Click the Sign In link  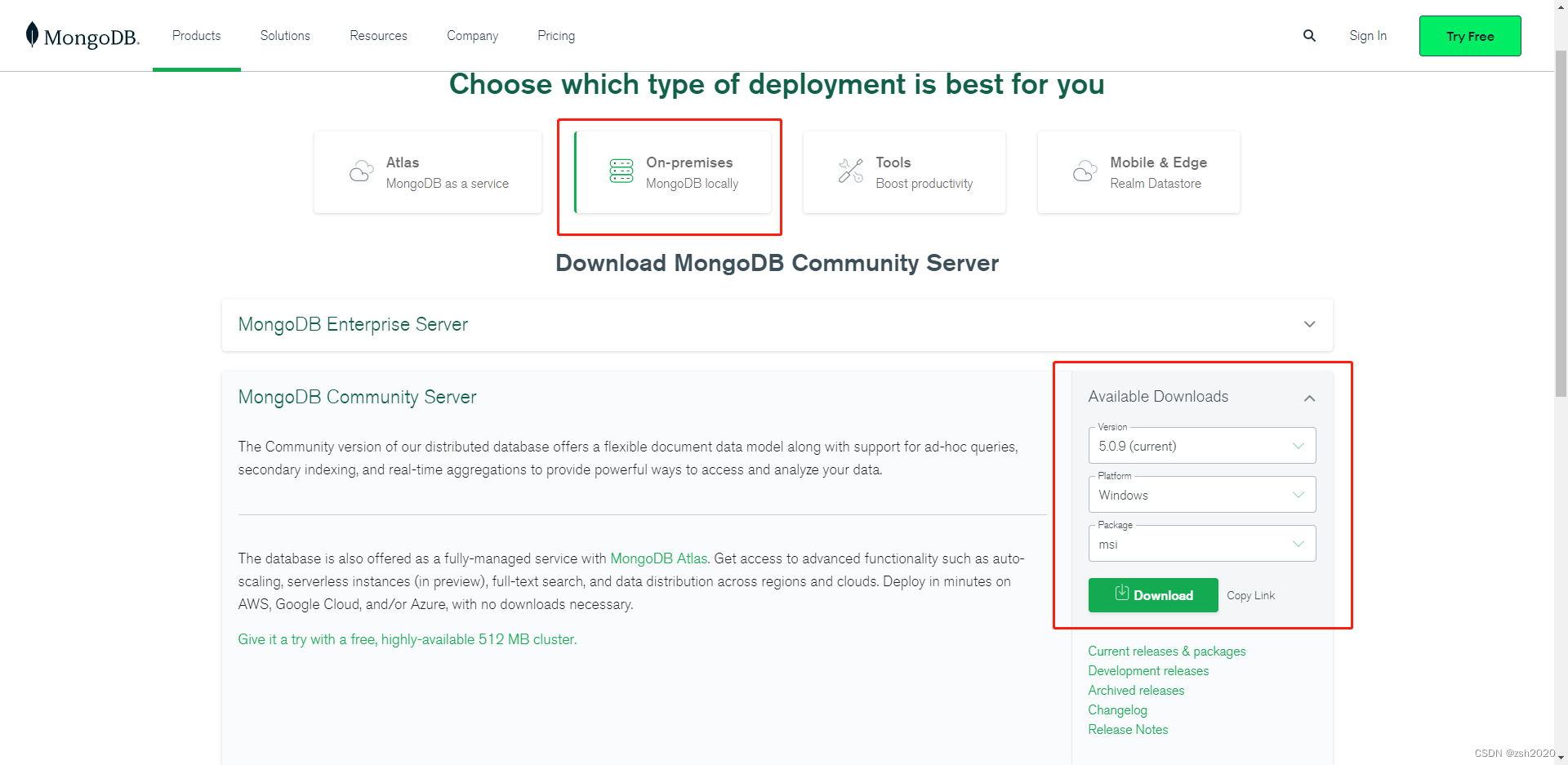click(x=1368, y=36)
